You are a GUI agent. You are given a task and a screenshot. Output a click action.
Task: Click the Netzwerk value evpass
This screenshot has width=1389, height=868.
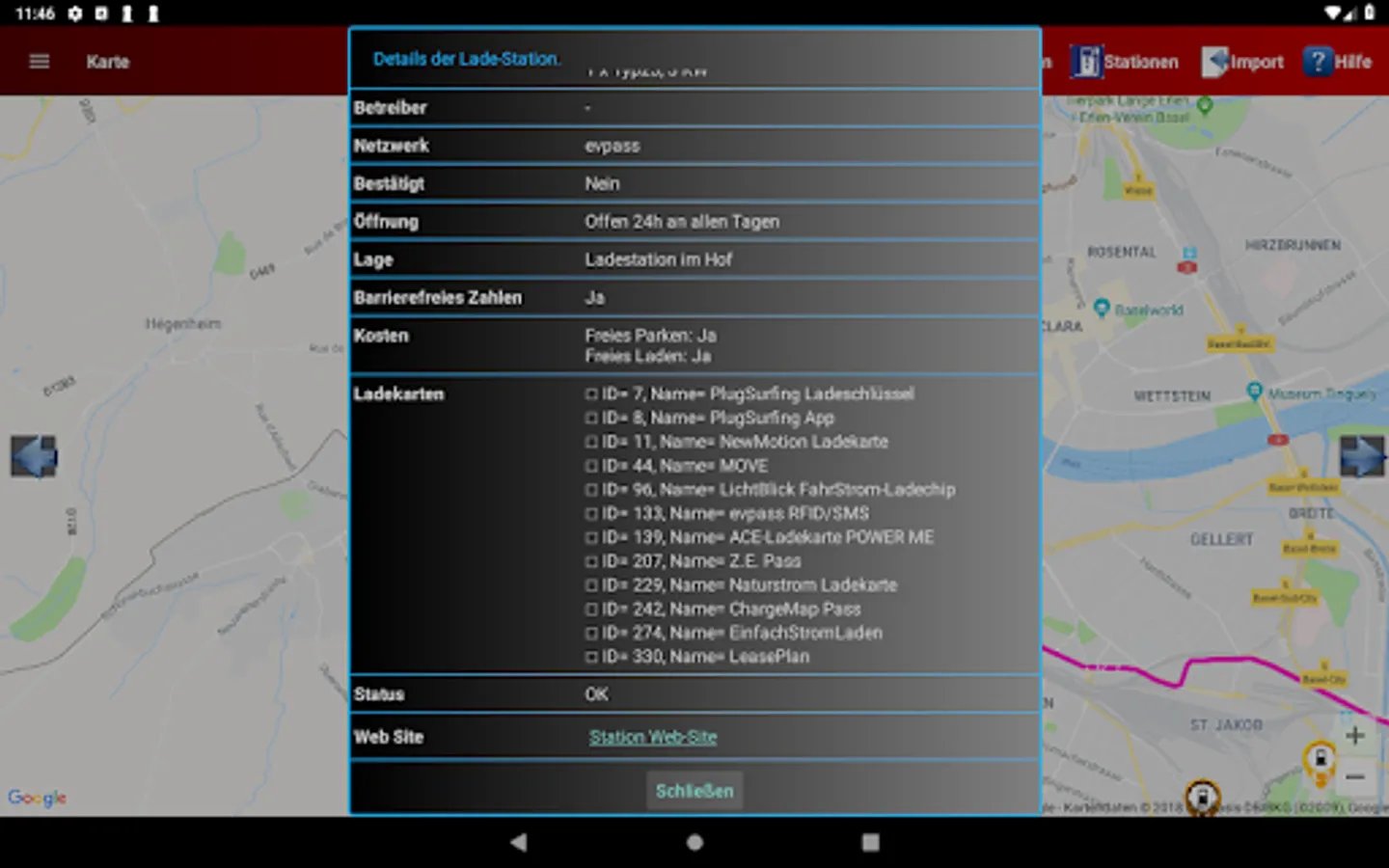click(613, 146)
